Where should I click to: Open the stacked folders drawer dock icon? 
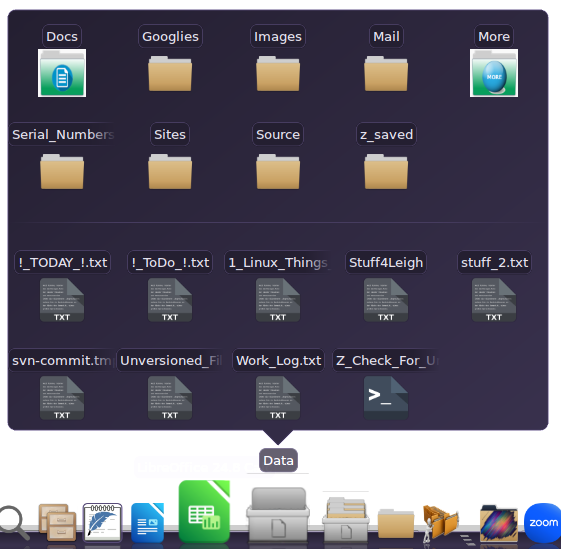(x=345, y=519)
